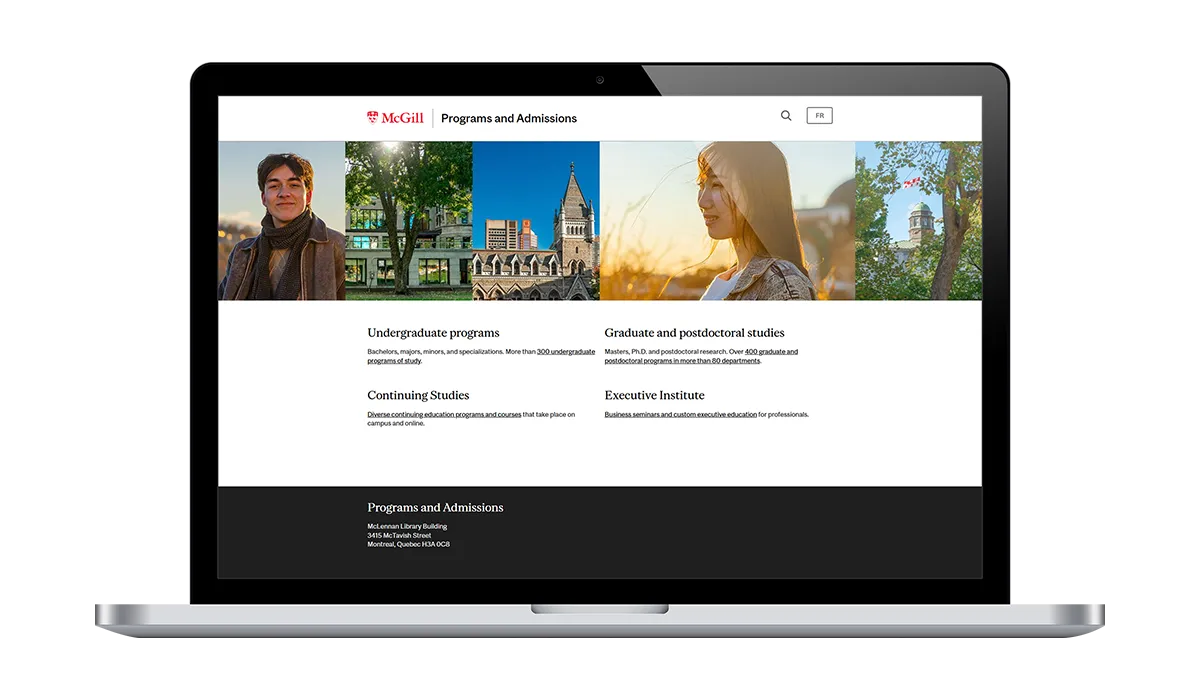1200x700 pixels.
Task: Click the McGill logo in the header
Action: 395,118
